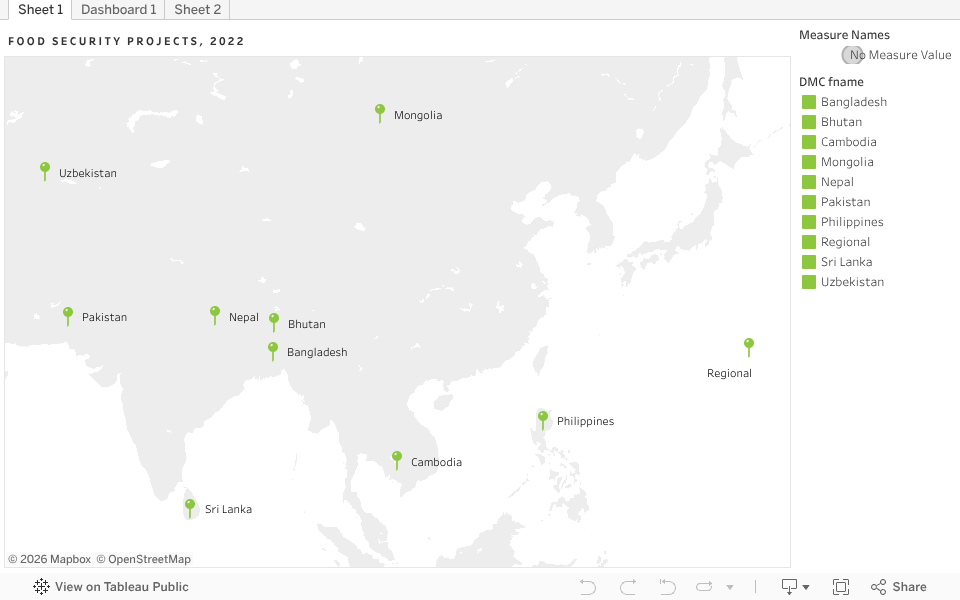Image resolution: width=960 pixels, height=600 pixels.
Task: Click the refresh/pause data icon
Action: [x=704, y=587]
